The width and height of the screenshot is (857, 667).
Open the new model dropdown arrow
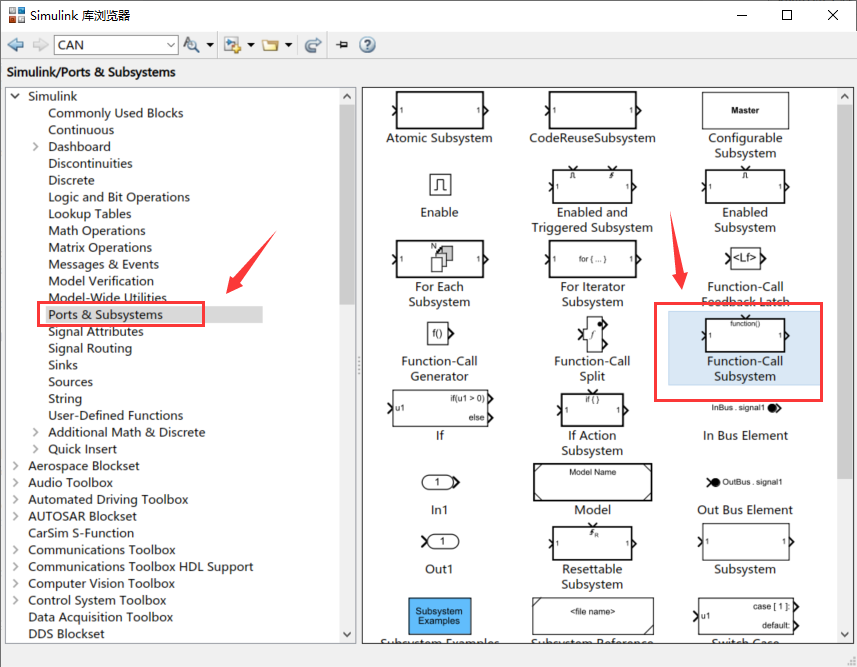[x=251, y=45]
